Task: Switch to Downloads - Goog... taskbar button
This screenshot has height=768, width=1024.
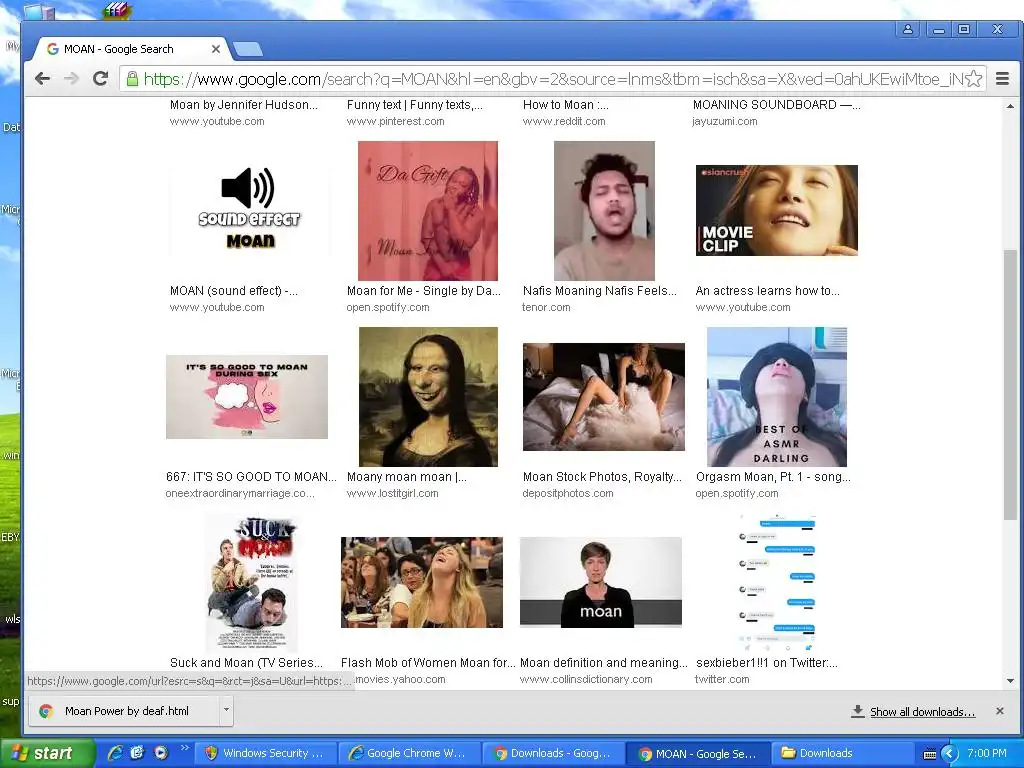Action: (x=552, y=753)
